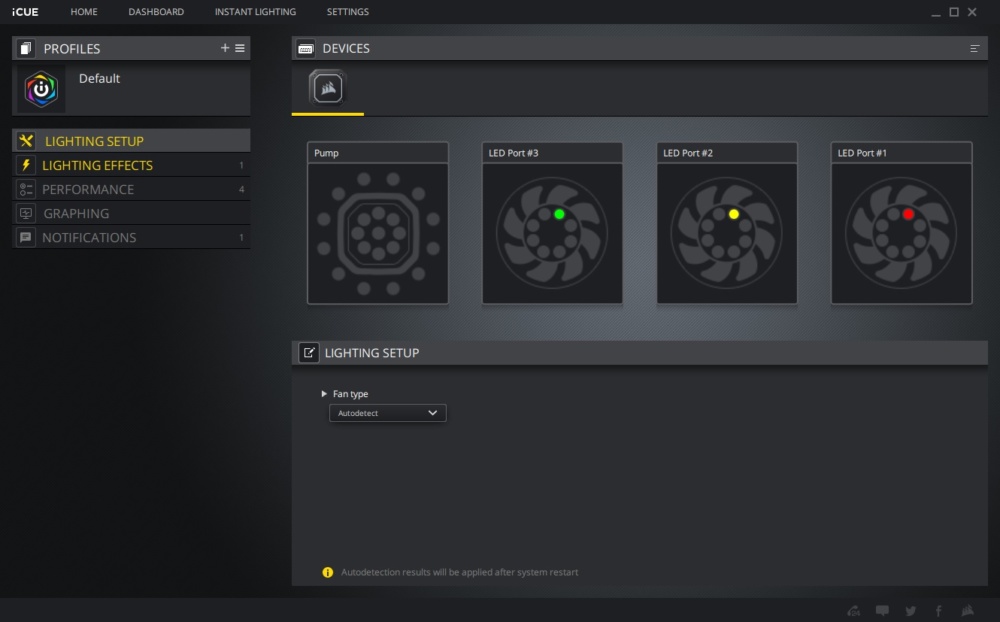Open LIGHTING EFFECTS section
This screenshot has height=622, width=1000.
[x=131, y=165]
